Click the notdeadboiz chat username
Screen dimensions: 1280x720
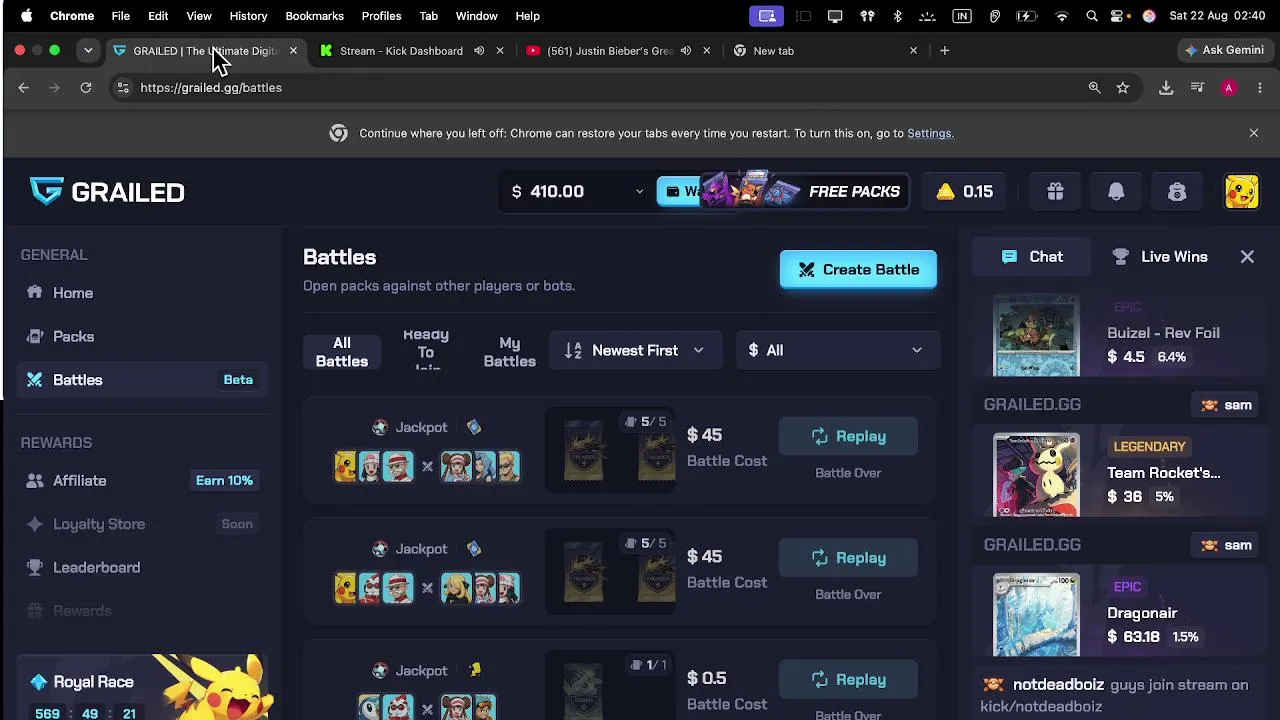(x=1058, y=685)
